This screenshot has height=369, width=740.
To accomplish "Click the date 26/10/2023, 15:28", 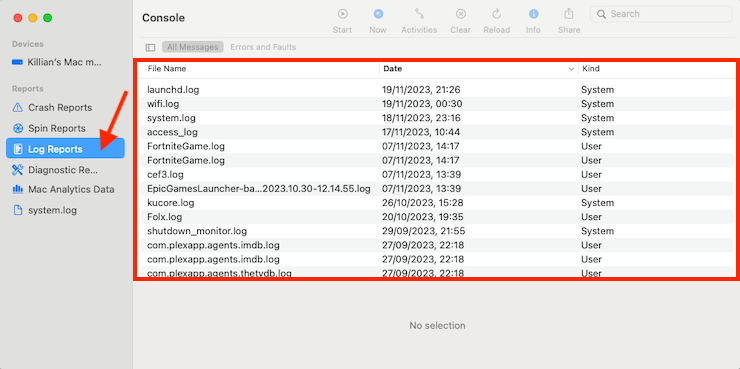I will (x=422, y=203).
